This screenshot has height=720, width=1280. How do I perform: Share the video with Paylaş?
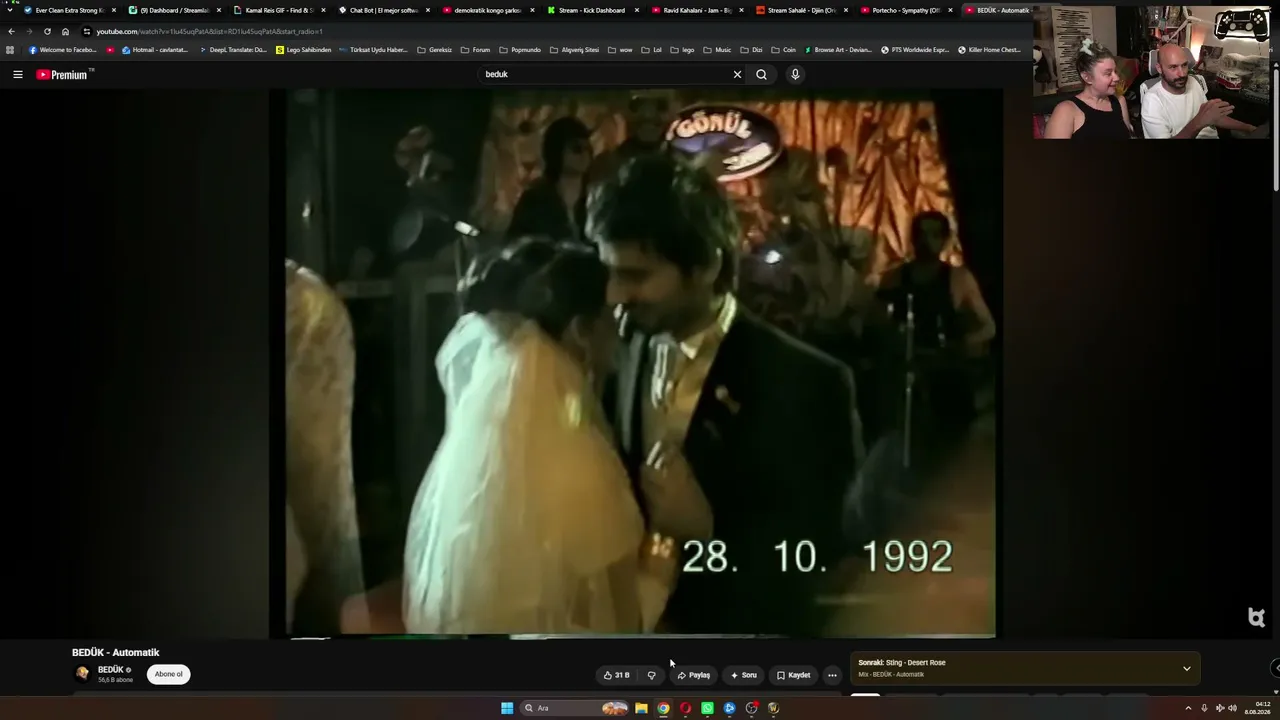tap(693, 675)
